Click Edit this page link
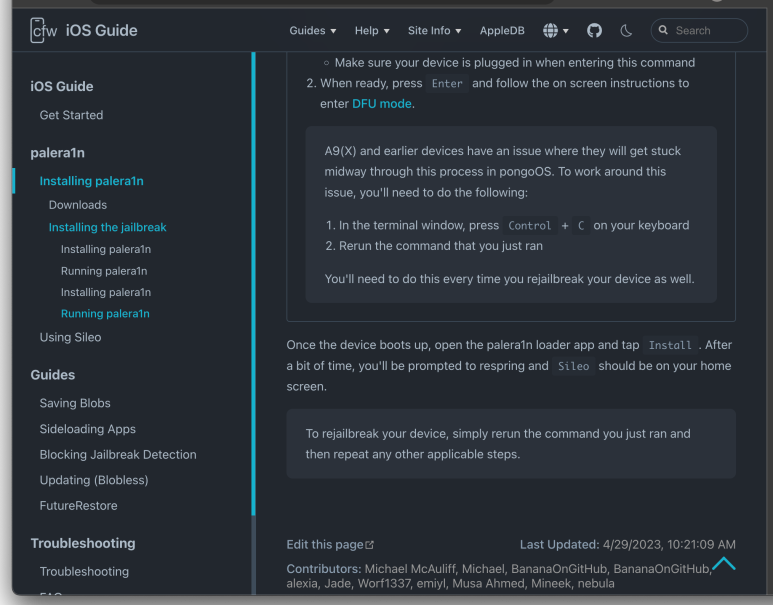This screenshot has height=605, width=773. (x=325, y=544)
